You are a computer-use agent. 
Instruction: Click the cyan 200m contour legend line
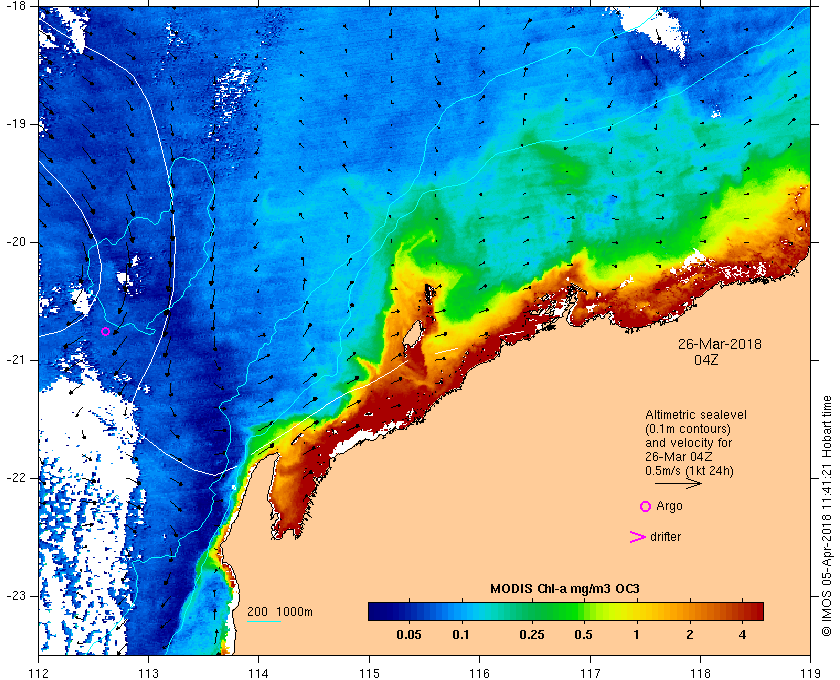coord(264,622)
